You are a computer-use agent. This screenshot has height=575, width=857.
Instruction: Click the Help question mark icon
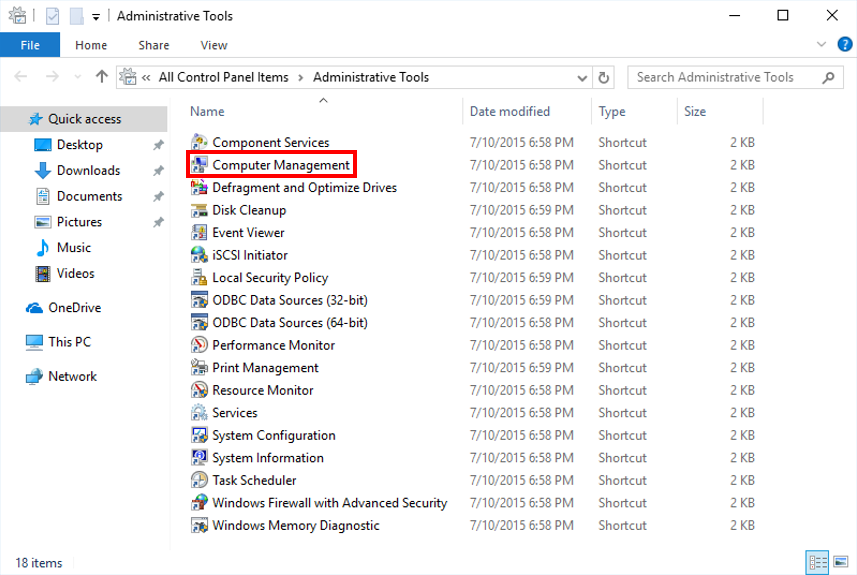[x=844, y=44]
